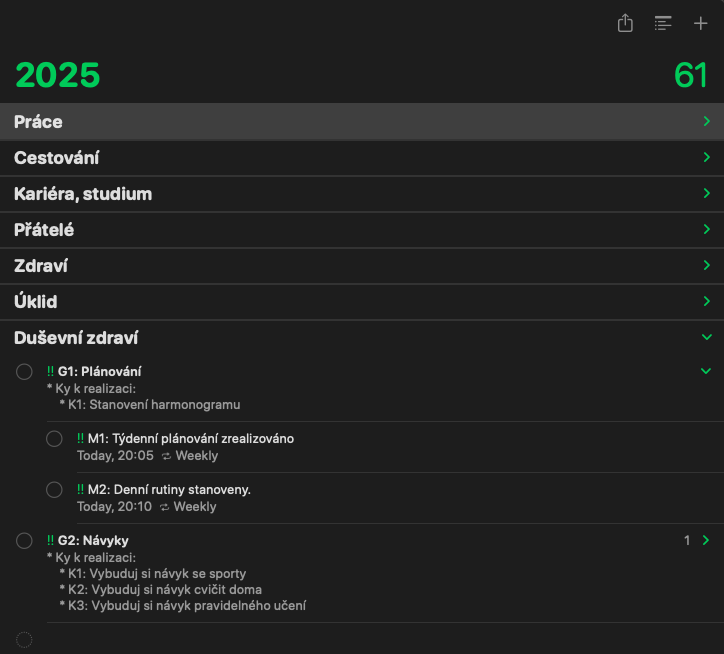Image resolution: width=724 pixels, height=654 pixels.
Task: Select the Kariéra, studium section
Action: tap(83, 194)
